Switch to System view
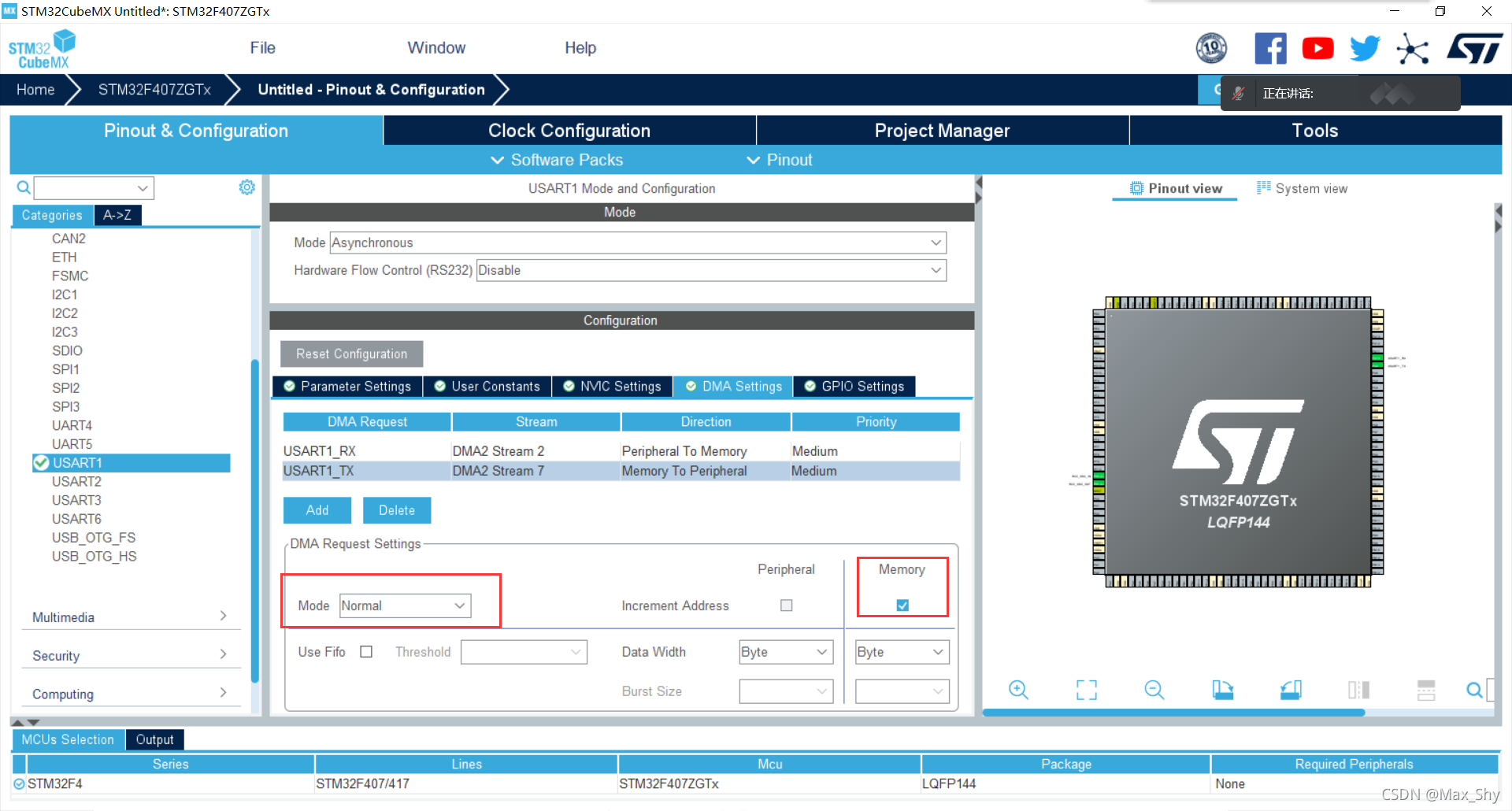The height and width of the screenshot is (811, 1512). 1302,188
